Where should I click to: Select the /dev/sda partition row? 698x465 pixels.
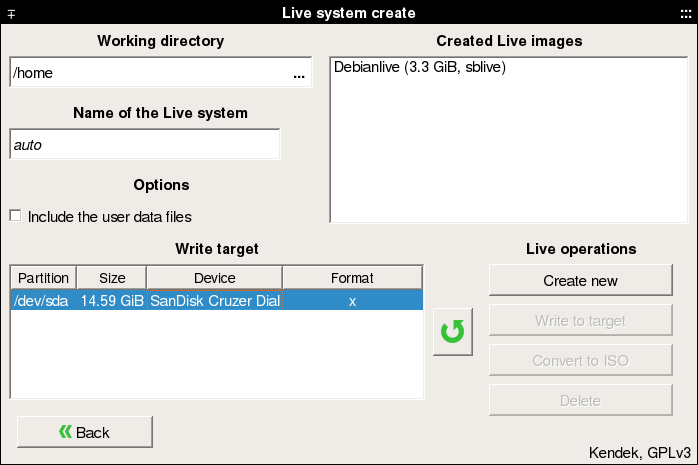click(40, 301)
